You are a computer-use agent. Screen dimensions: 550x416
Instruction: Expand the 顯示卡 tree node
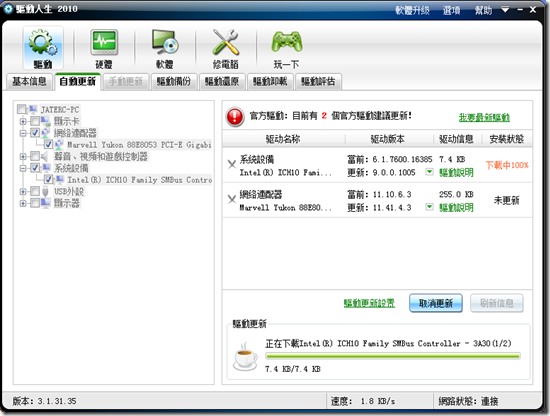tap(23, 121)
